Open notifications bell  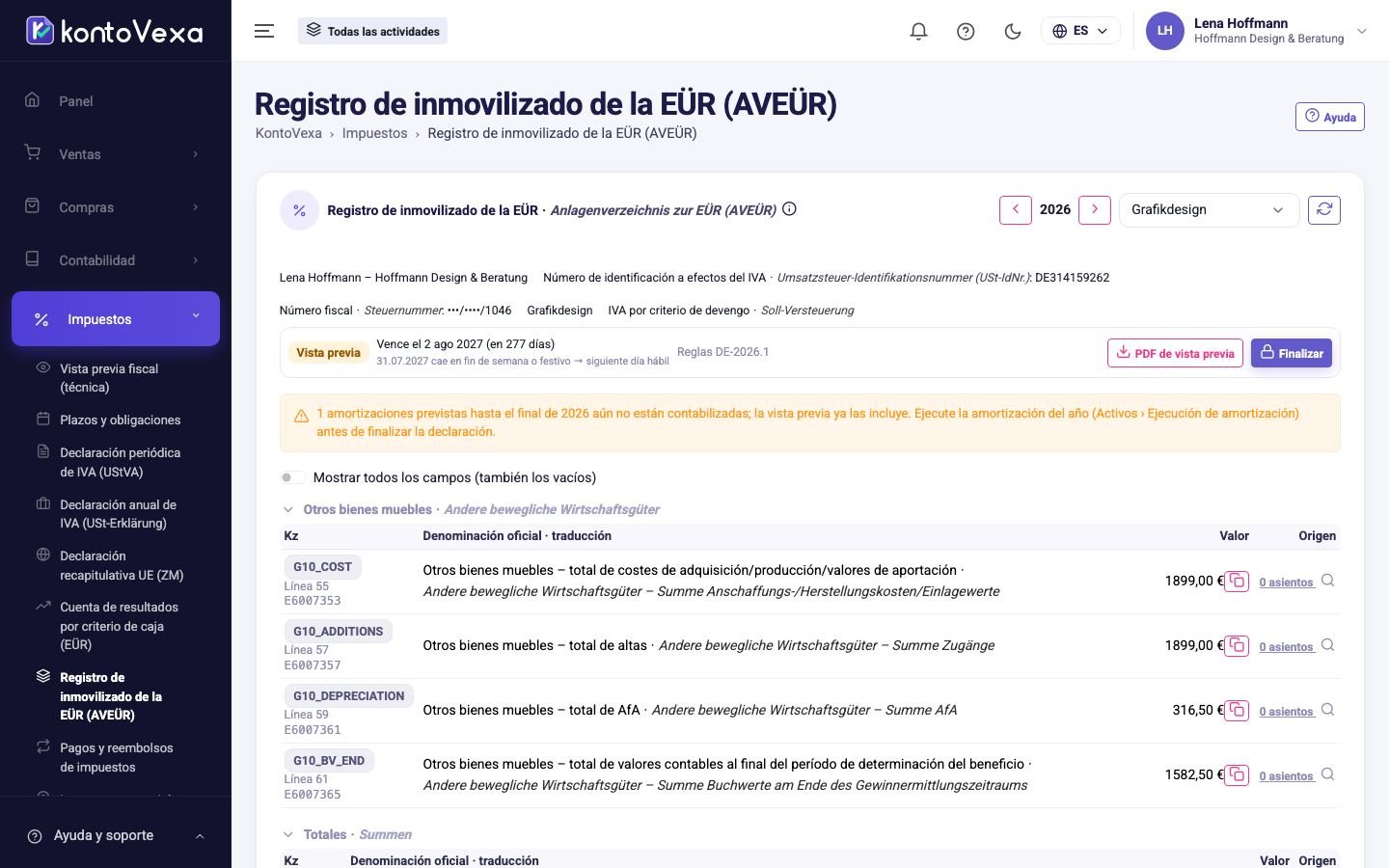[x=918, y=31]
